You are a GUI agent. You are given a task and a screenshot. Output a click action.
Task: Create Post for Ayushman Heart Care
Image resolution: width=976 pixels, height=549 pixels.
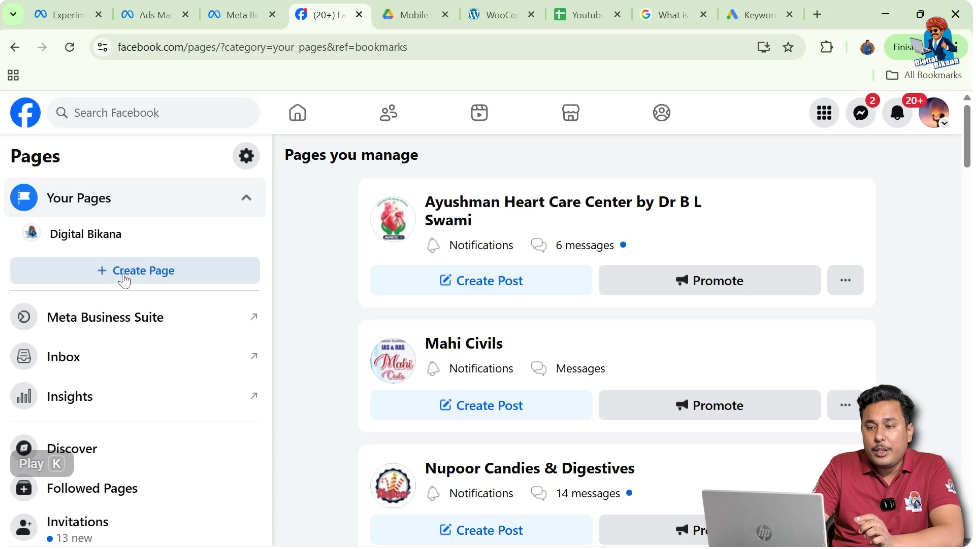pos(481,281)
